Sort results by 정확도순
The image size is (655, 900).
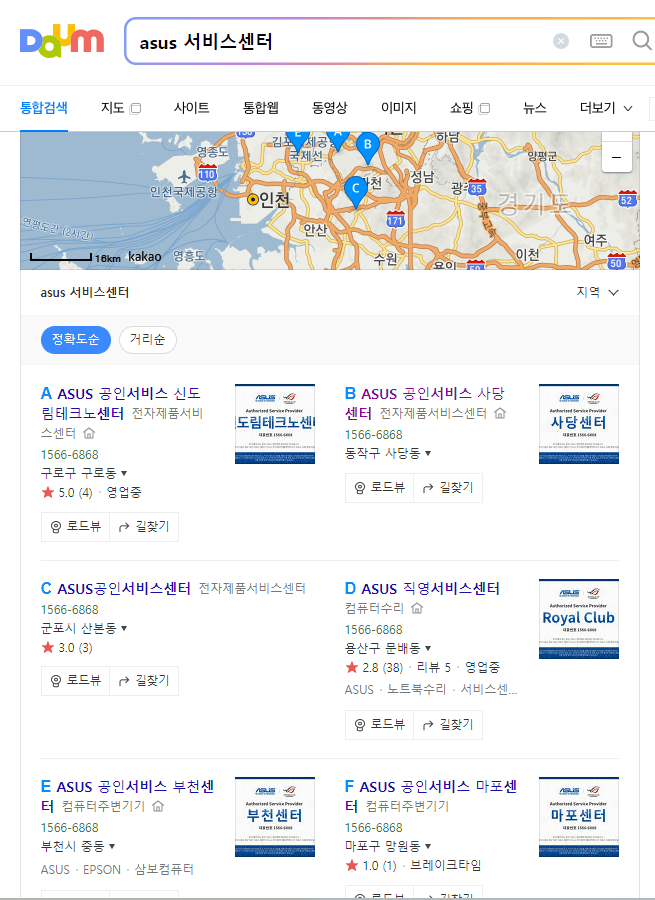[76, 340]
